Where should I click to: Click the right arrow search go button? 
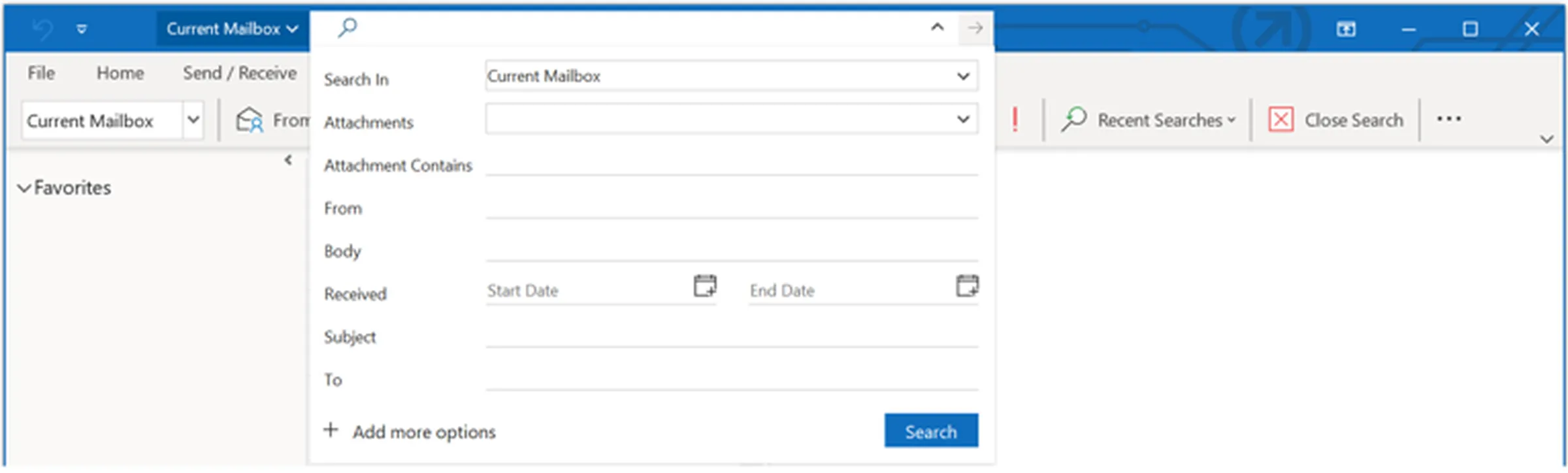[975, 28]
